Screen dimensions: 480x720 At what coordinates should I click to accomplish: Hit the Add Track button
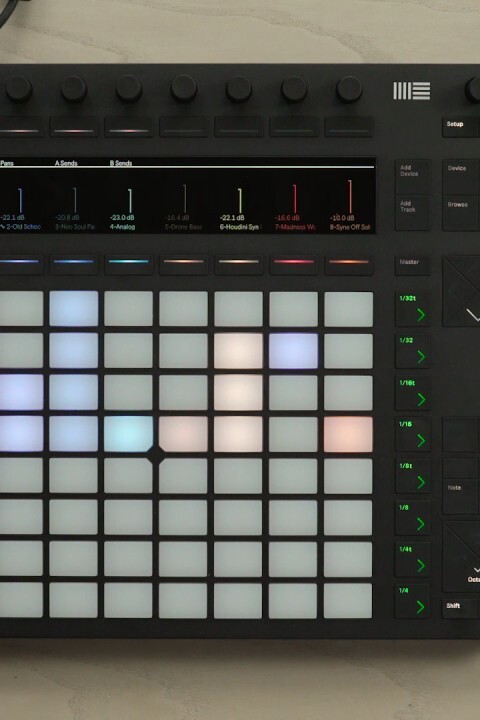[412, 212]
